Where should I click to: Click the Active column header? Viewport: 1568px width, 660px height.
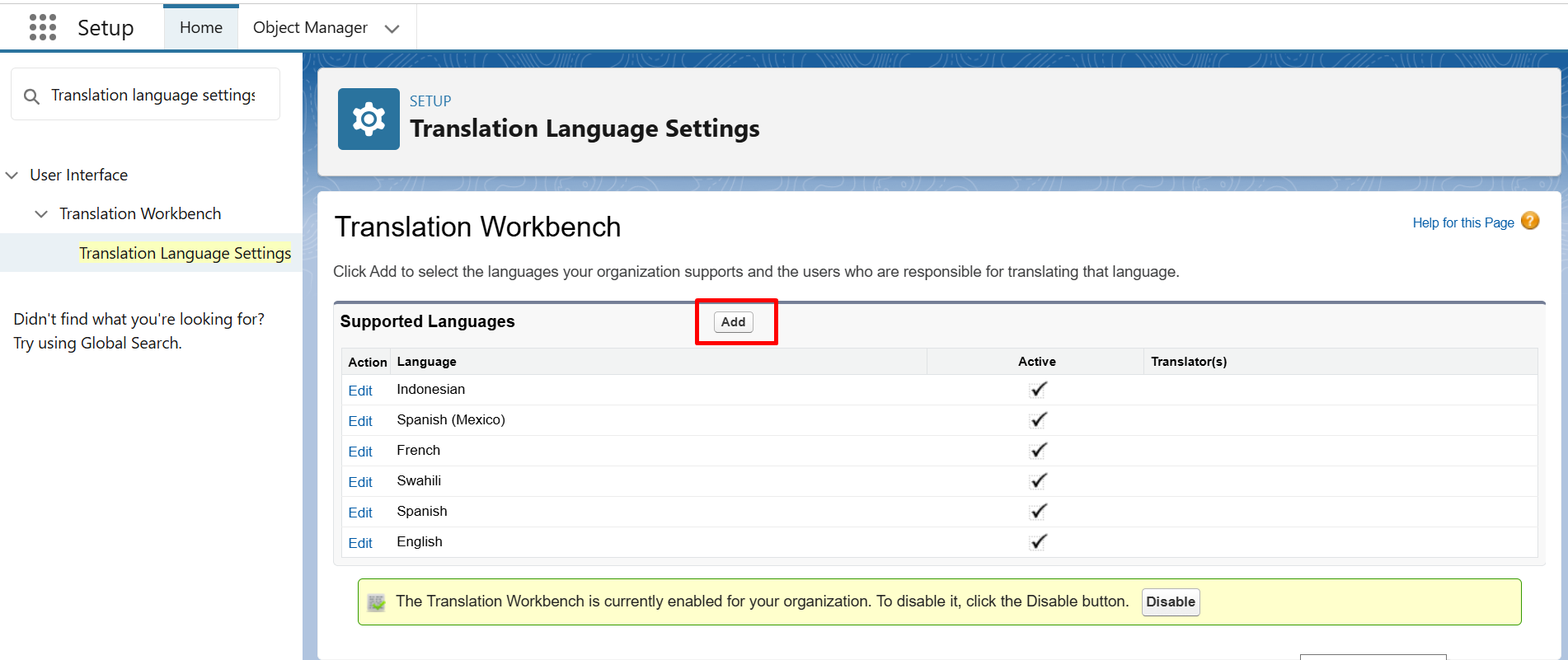[x=1037, y=362]
